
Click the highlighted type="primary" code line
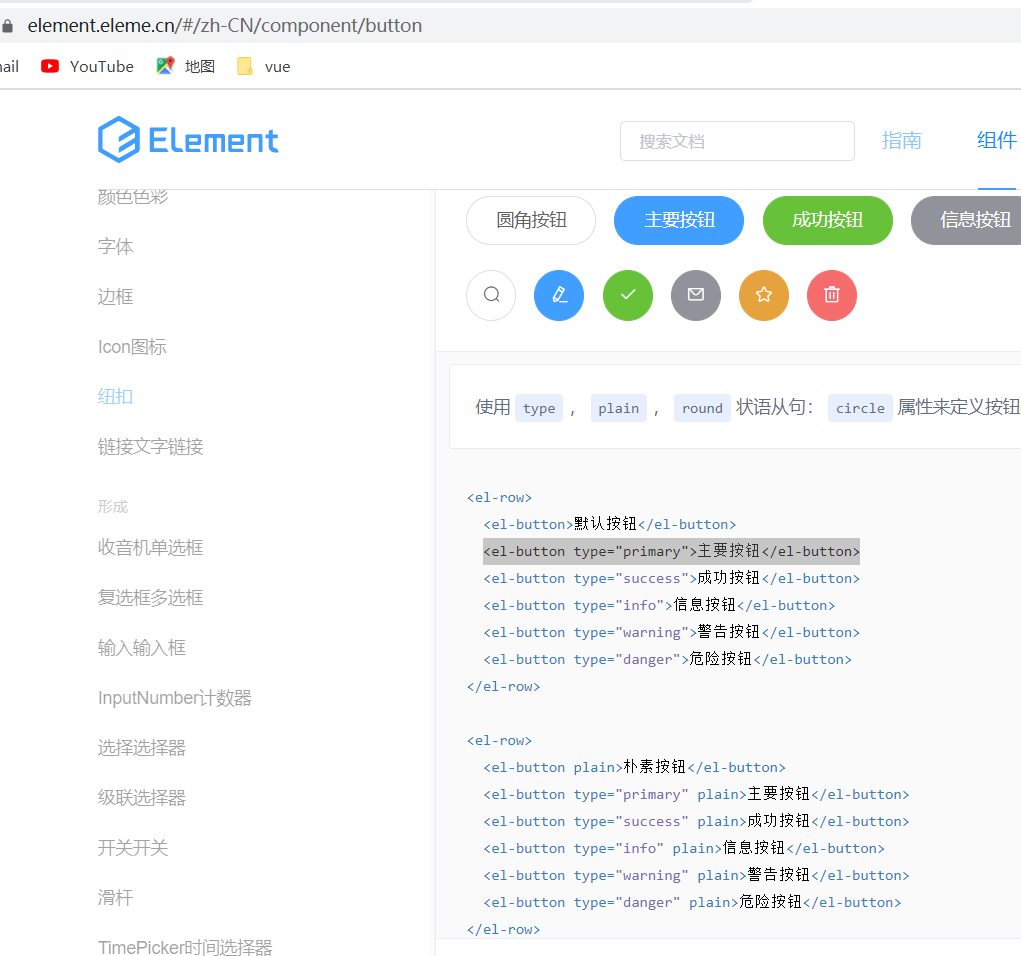pyautogui.click(x=671, y=551)
